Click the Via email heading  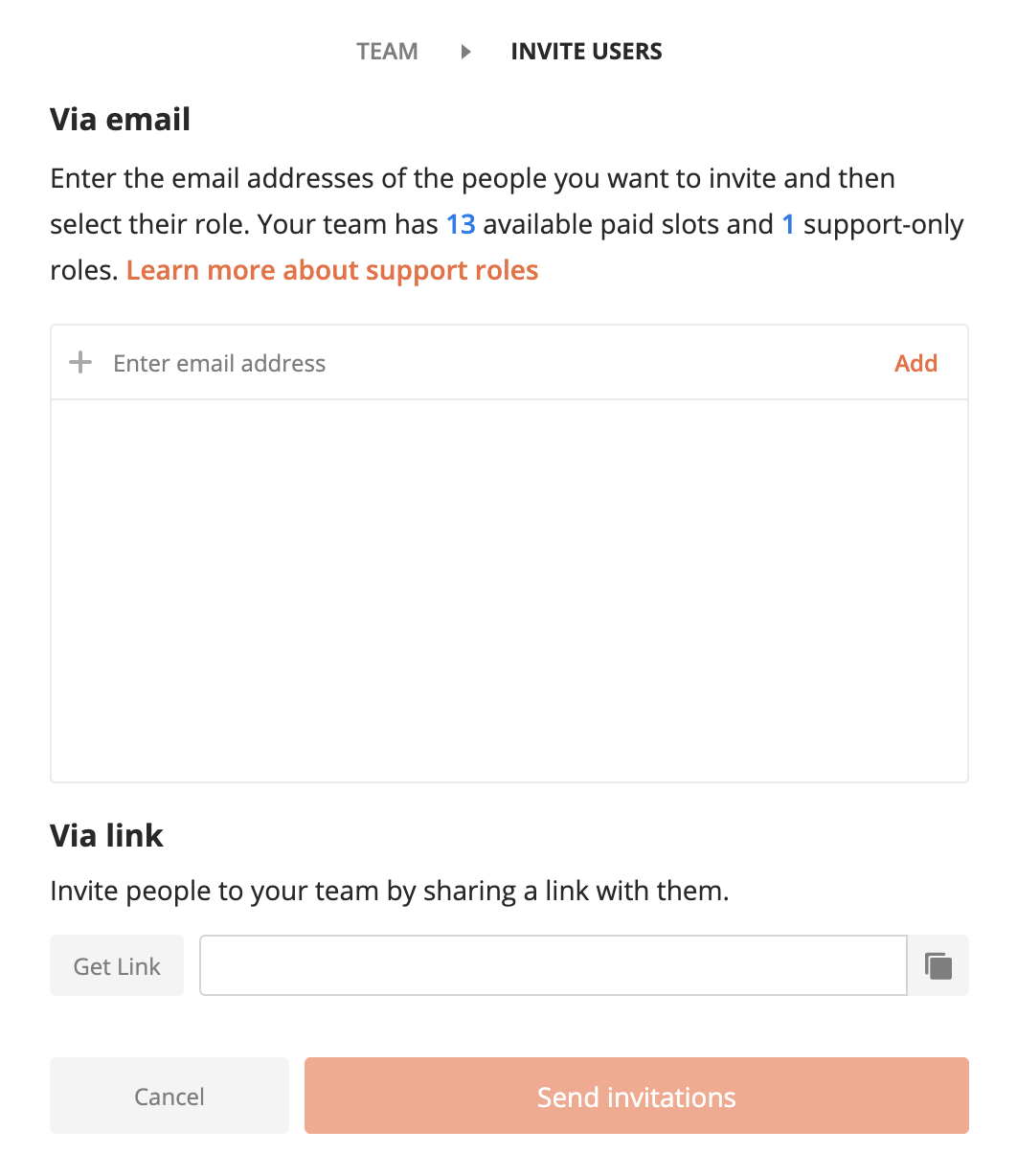click(x=121, y=120)
